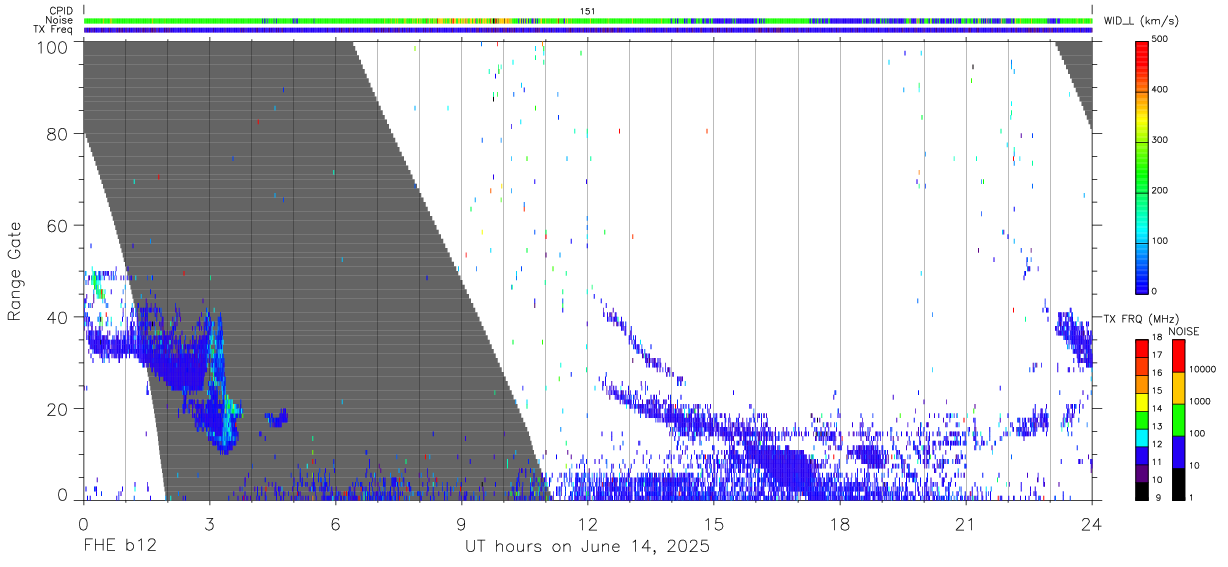Viewport: 1228px width, 567px height.
Task: Click the 100 range gate tick label
Action: pos(53,45)
